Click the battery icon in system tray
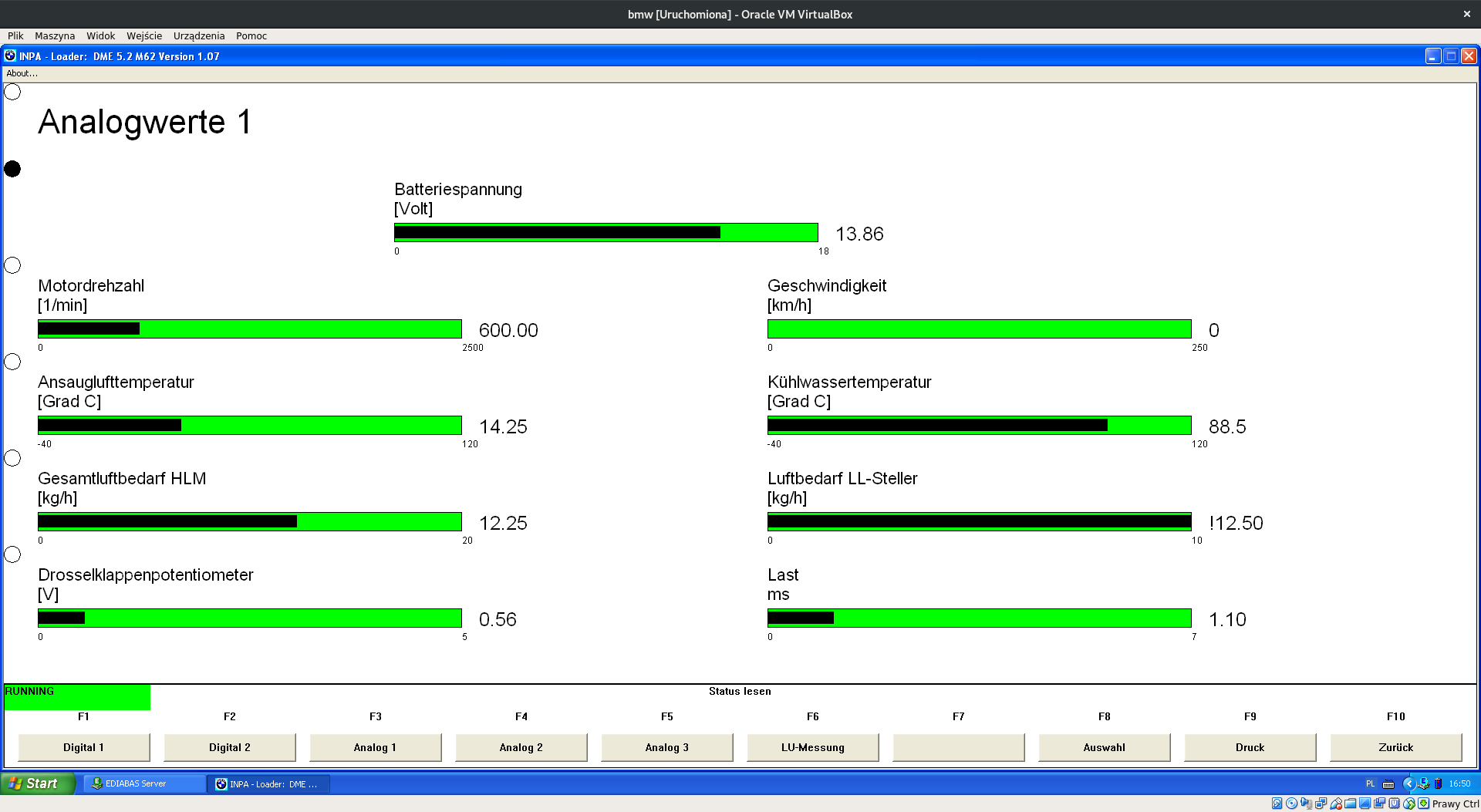This screenshot has height=812, width=1481. (x=1438, y=783)
